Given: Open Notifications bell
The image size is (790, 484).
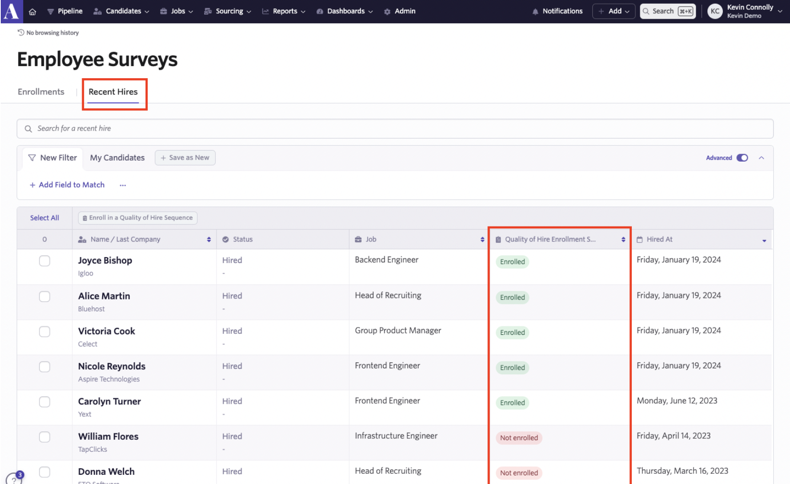Looking at the screenshot, I should tap(557, 11).
